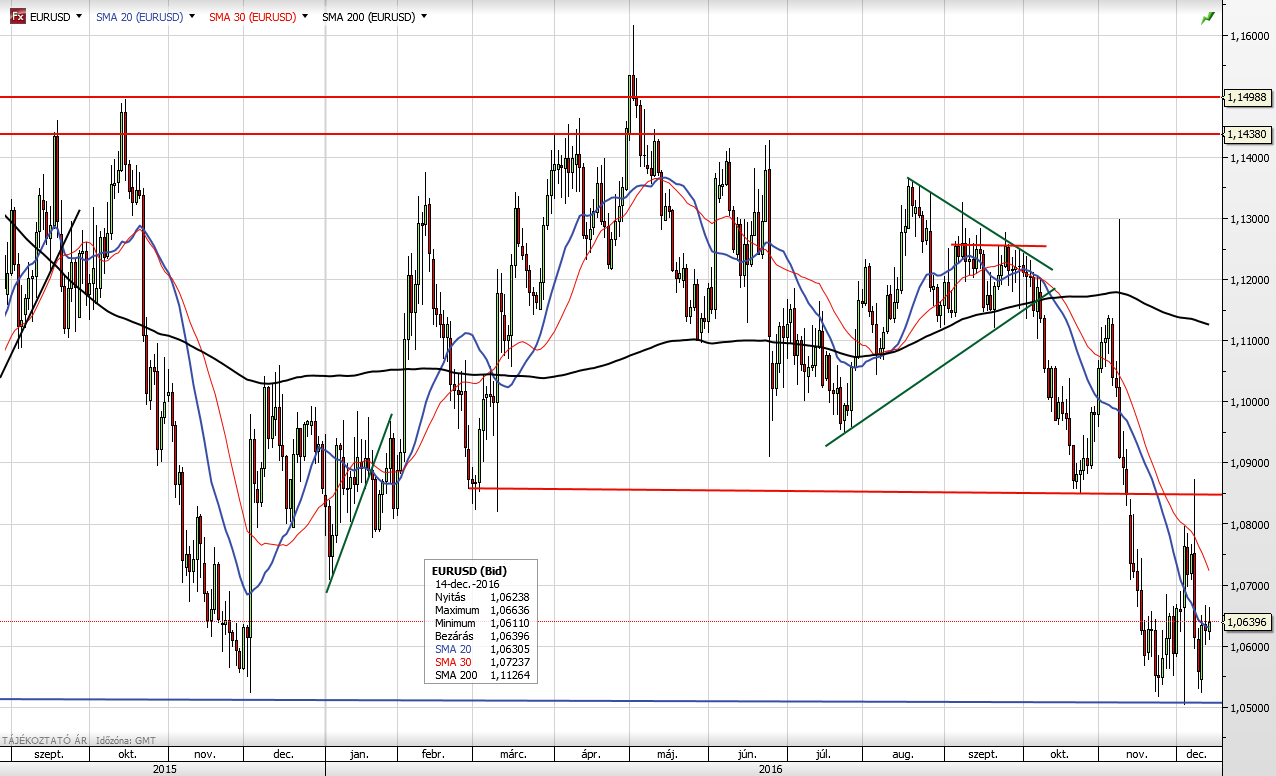Click the 2015 year label on time axis
The width and height of the screenshot is (1276, 776).
pos(164,769)
